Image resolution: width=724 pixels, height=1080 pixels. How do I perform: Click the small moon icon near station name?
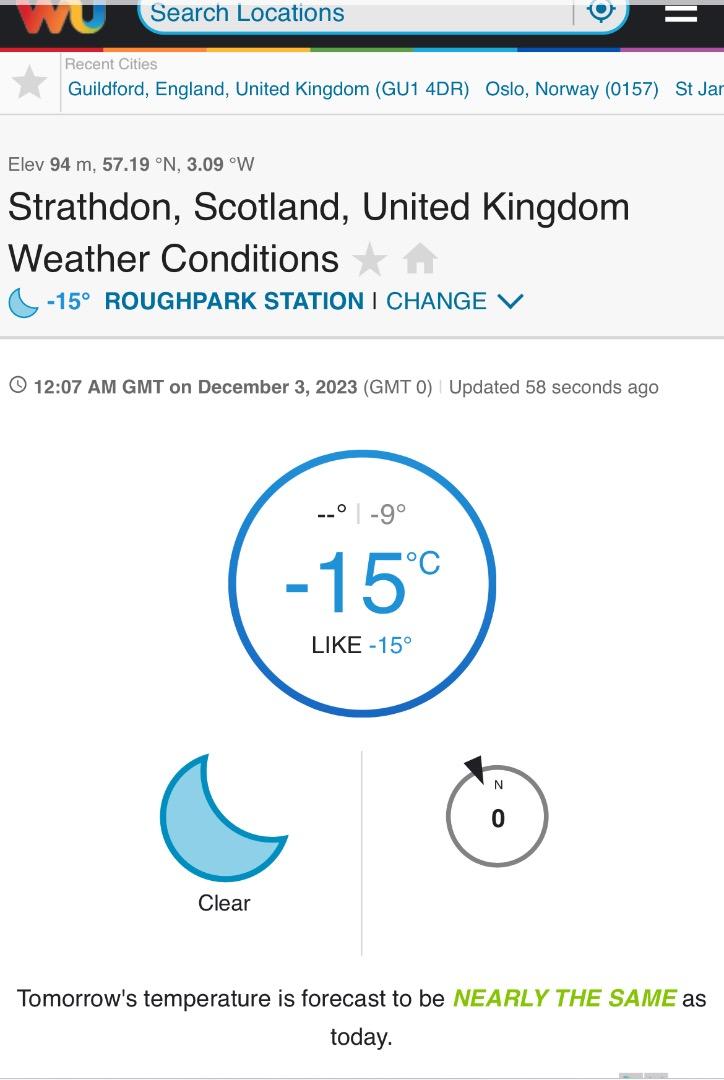(x=23, y=302)
